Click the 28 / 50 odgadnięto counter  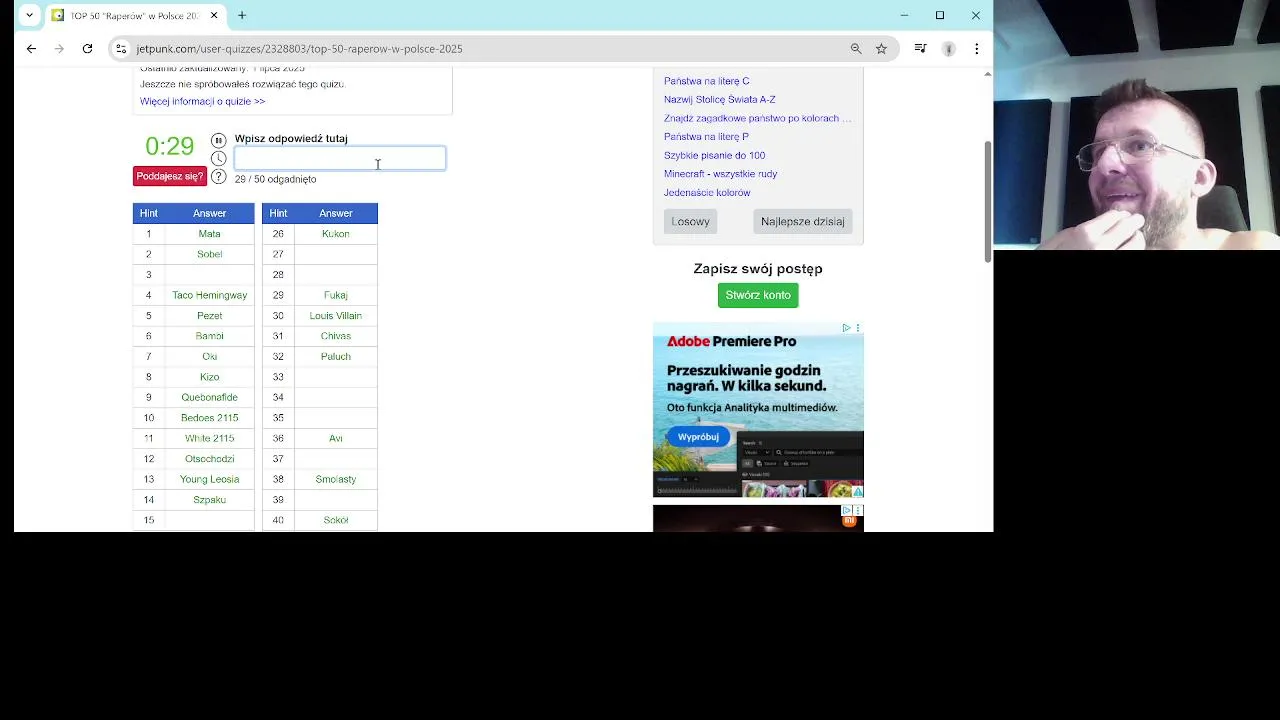275,179
